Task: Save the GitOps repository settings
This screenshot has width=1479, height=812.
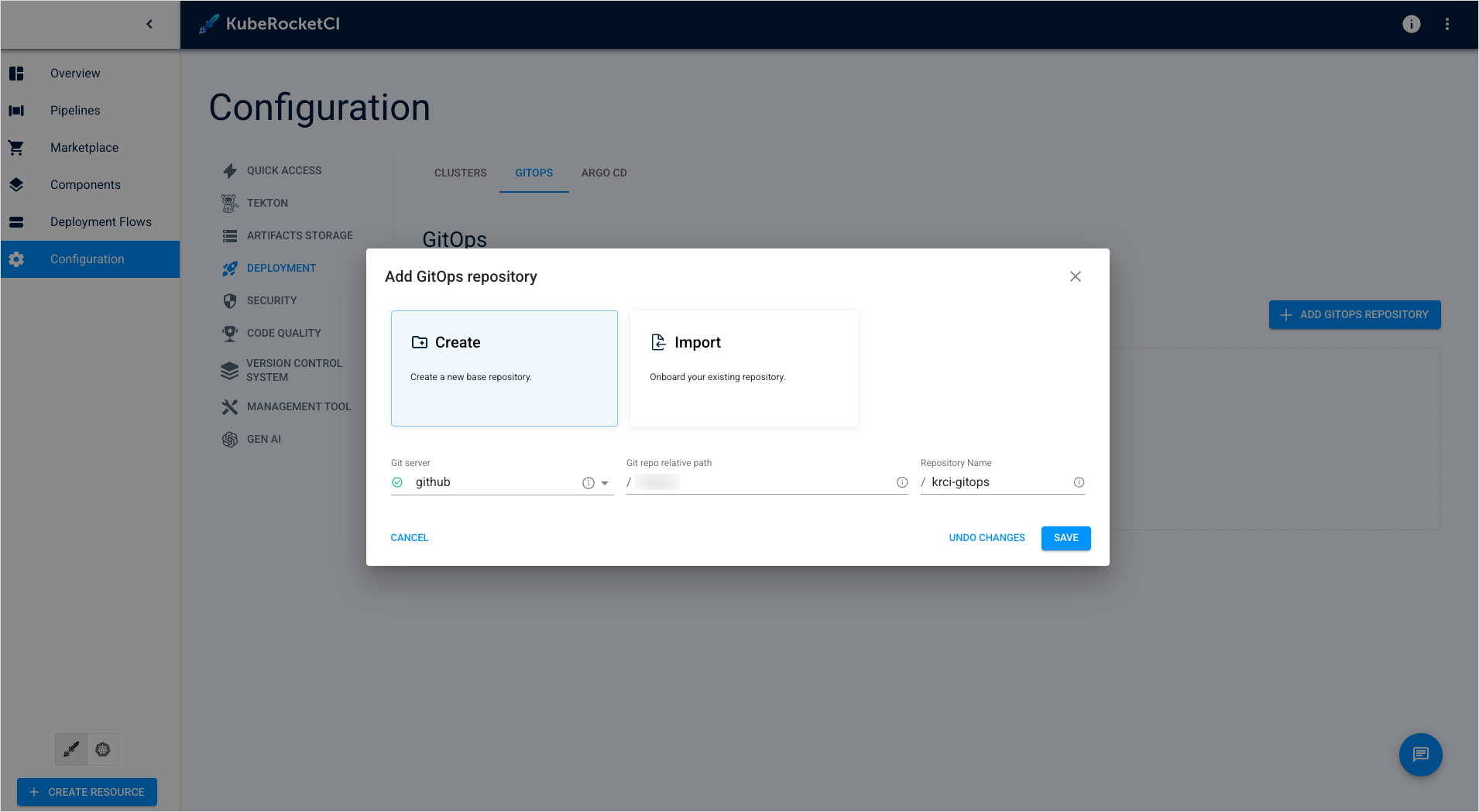Action: [1065, 538]
